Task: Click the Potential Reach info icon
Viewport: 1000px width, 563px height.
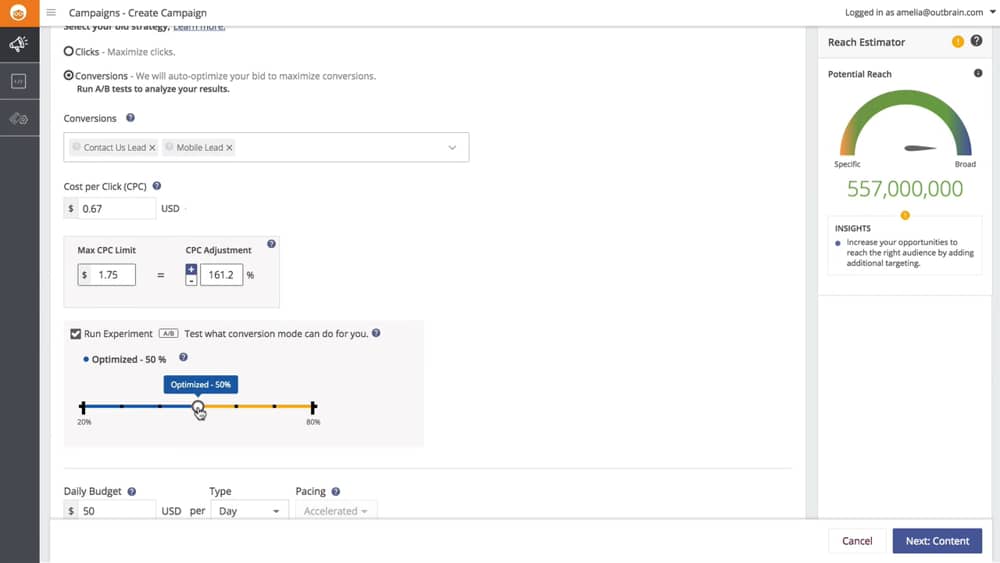Action: pyautogui.click(x=978, y=74)
